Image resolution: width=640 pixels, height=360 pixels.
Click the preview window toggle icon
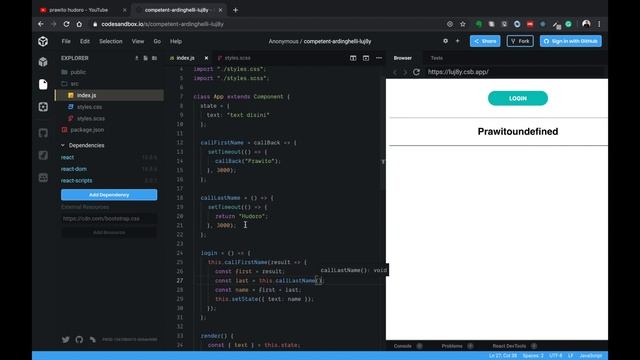click(366, 58)
